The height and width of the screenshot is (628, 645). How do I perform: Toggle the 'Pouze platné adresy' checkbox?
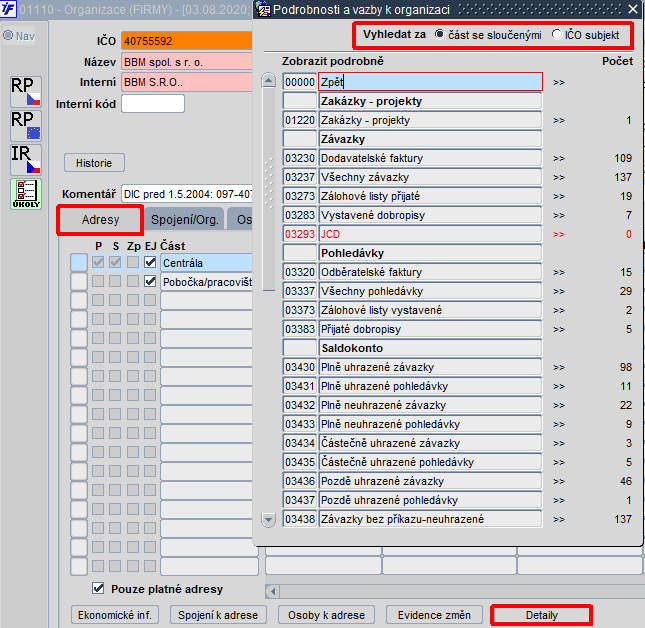[98, 589]
